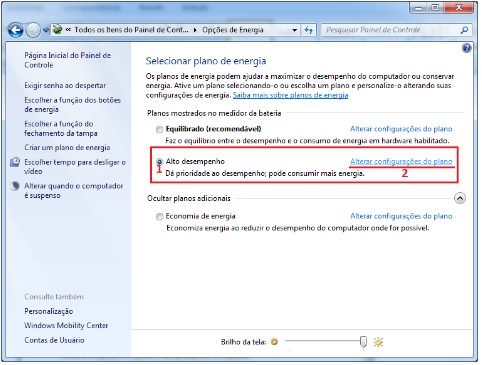482x365 pixels.
Task: Open the address bar history dropdown arrow
Action: 294,30
